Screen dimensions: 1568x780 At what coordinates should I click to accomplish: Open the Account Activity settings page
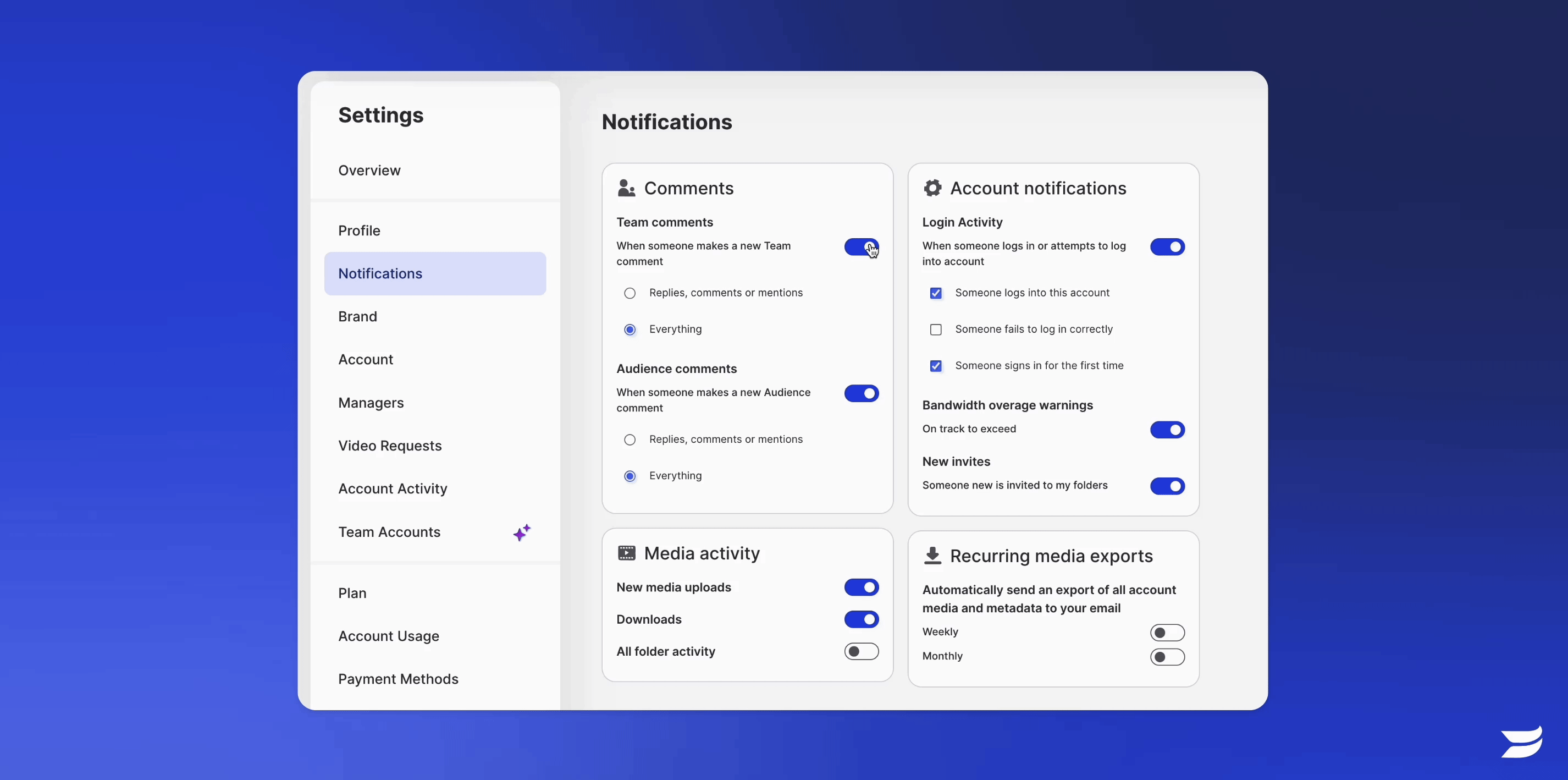(392, 488)
